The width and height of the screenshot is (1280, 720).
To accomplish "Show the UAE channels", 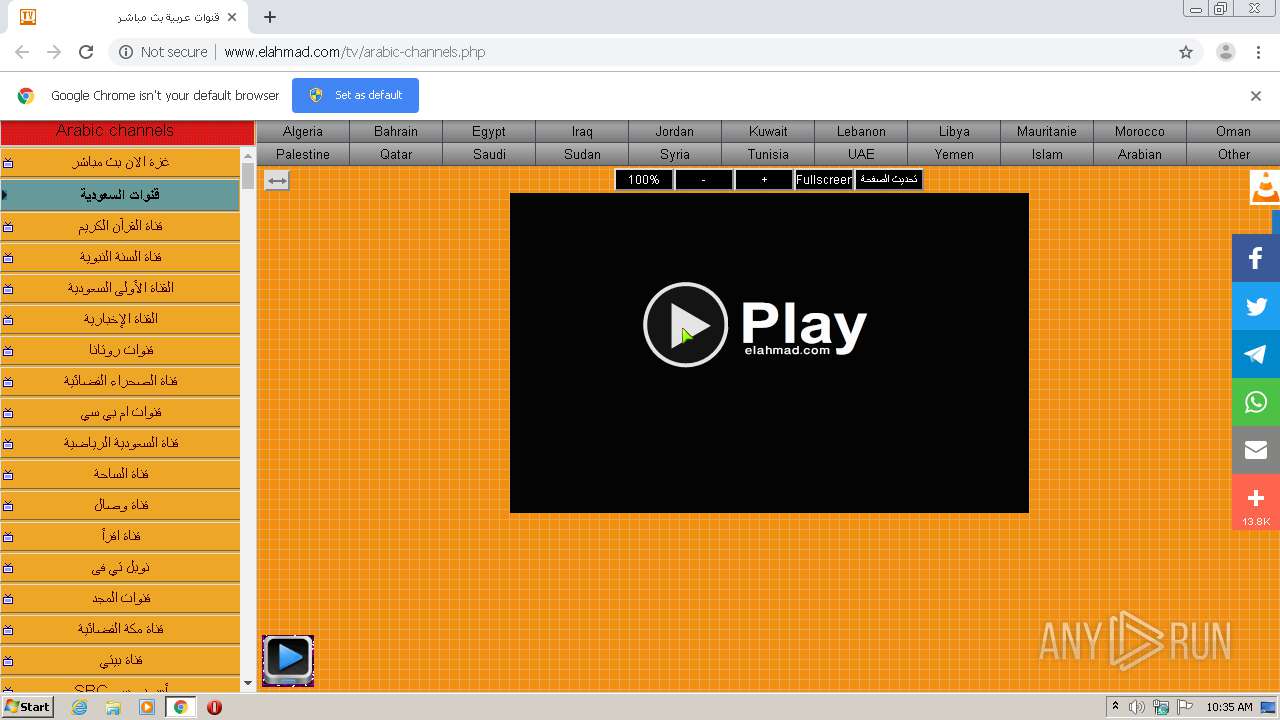I will coord(861,154).
